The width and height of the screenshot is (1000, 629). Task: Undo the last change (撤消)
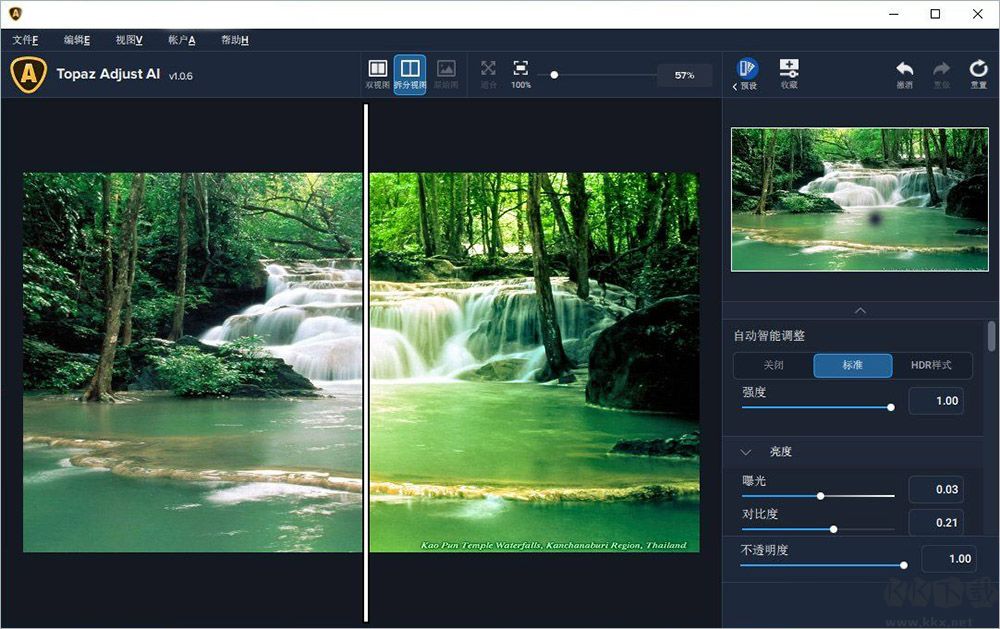coord(904,73)
